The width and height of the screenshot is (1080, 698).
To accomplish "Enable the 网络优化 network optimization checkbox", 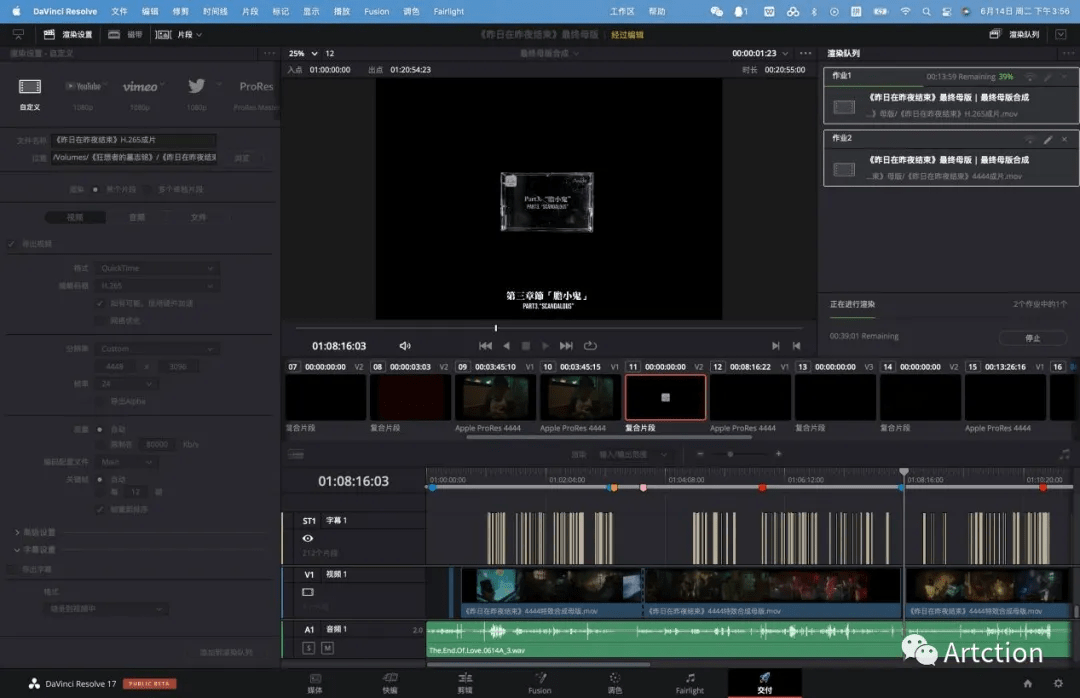I will [101, 320].
